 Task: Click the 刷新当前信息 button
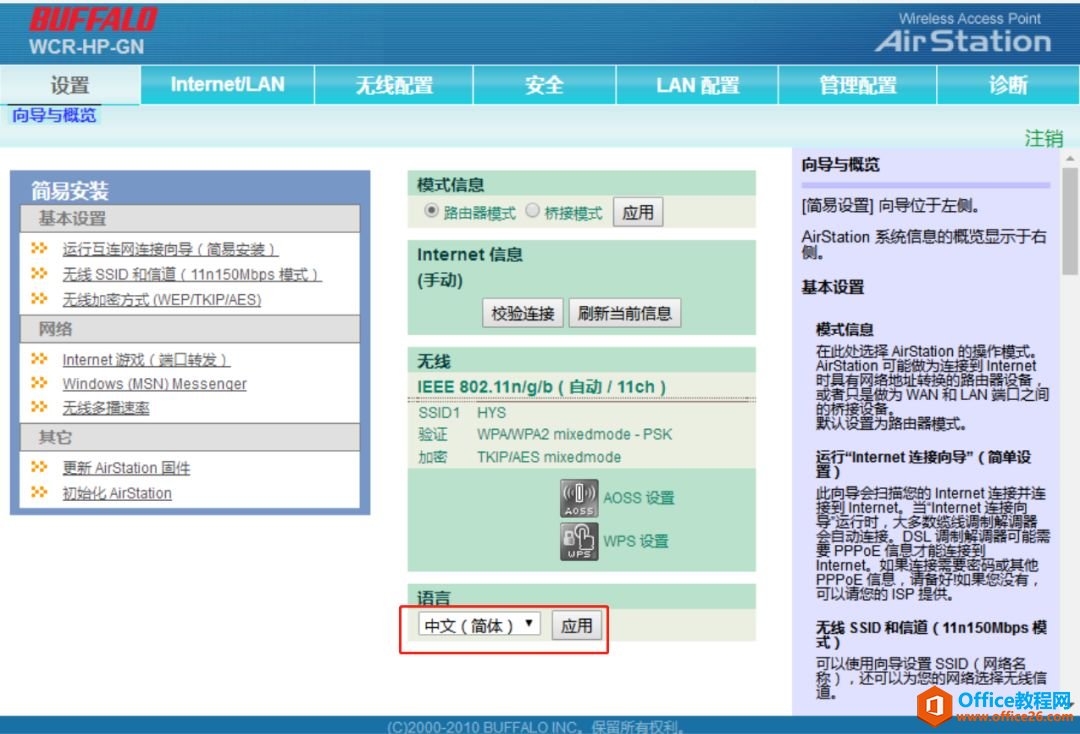pos(625,313)
